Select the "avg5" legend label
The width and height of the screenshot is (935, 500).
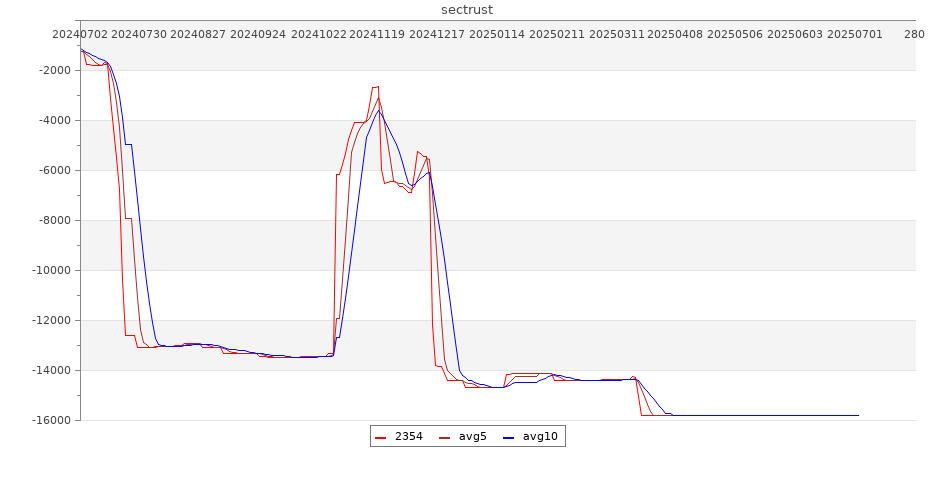[x=473, y=437]
